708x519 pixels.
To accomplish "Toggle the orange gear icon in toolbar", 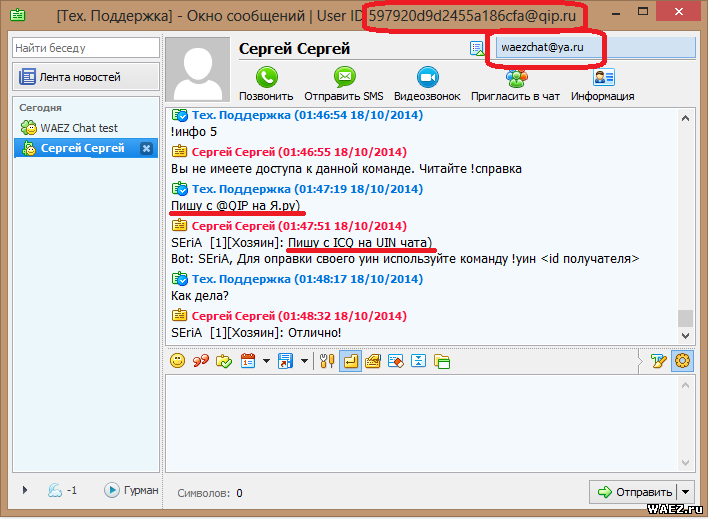I will pyautogui.click(x=682, y=361).
